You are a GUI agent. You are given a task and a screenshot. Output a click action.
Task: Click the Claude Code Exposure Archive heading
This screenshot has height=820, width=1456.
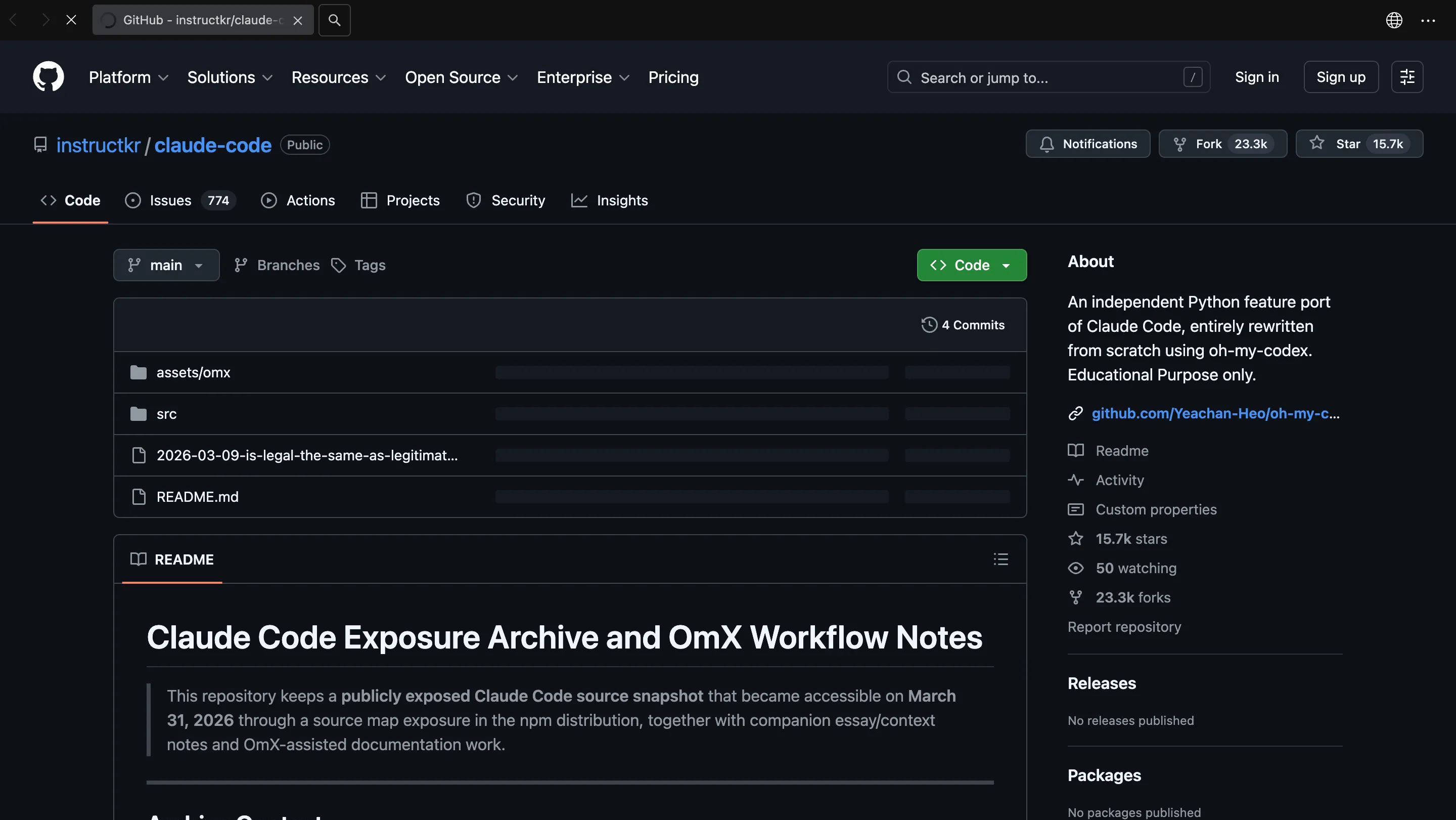(x=564, y=637)
